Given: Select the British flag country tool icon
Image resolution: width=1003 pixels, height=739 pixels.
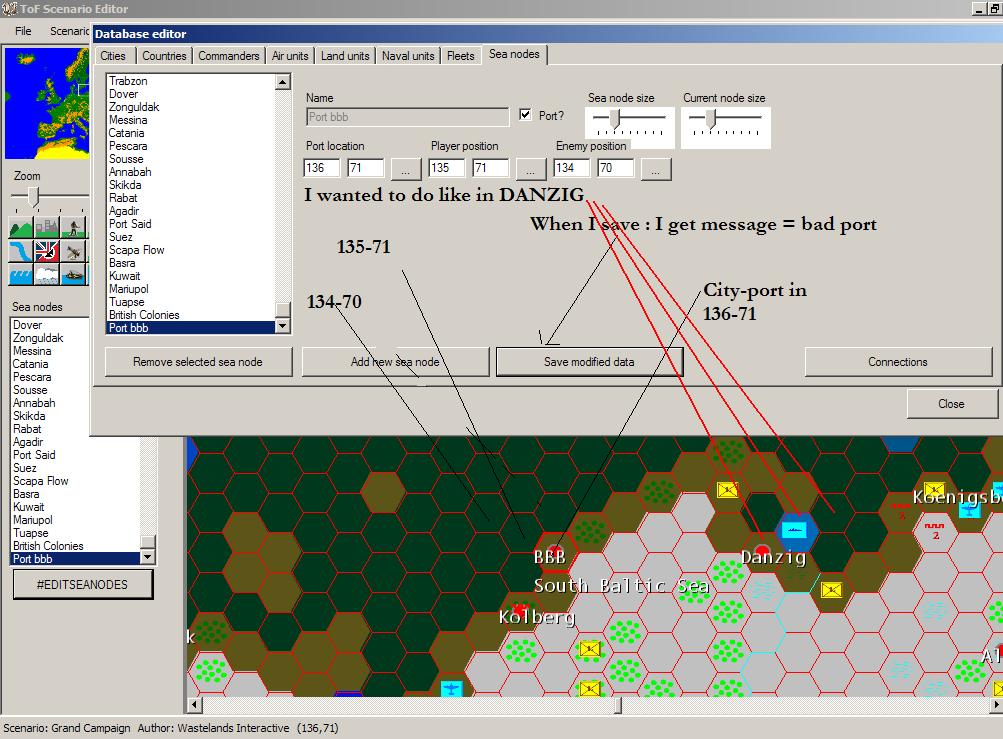Looking at the screenshot, I should click(x=47, y=251).
